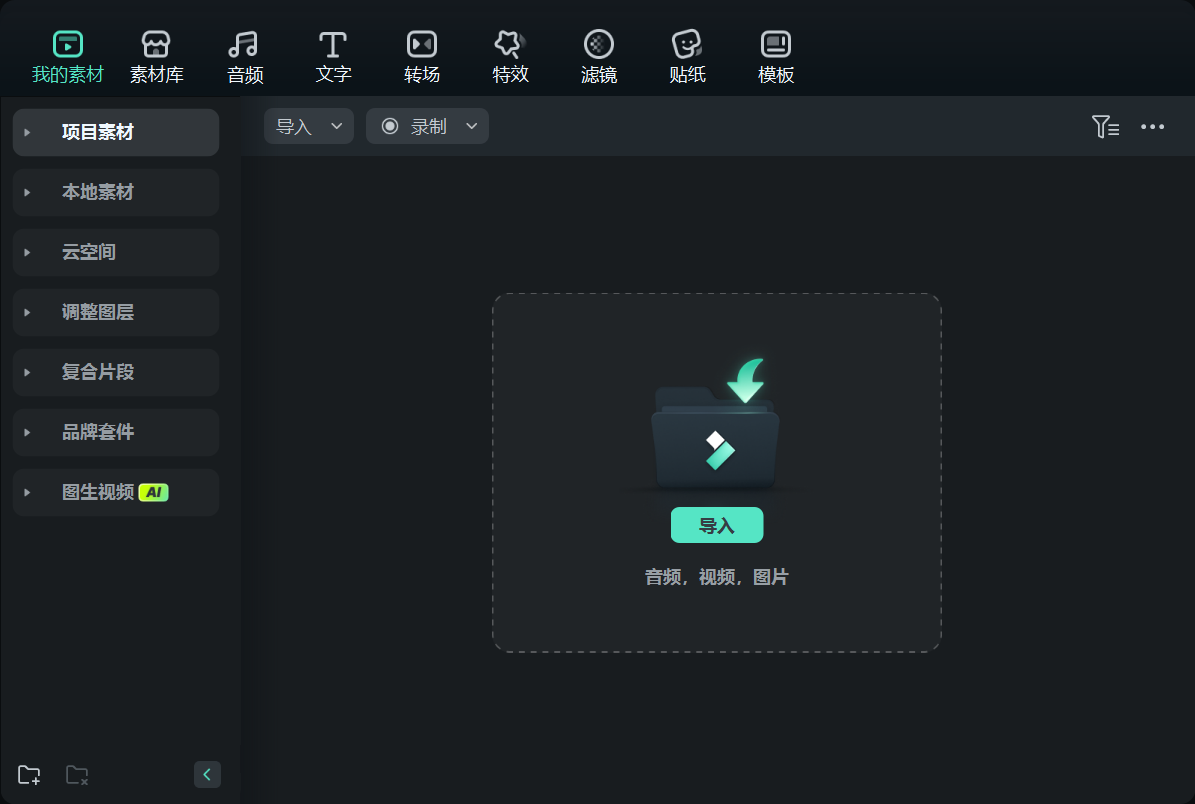1195x804 pixels.
Task: Expand the 云空间 cloud section
Action: coord(28,252)
